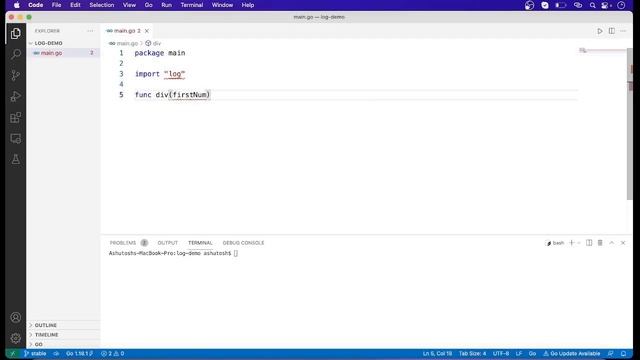
Task: Open the Apple menu
Action: point(16,5)
